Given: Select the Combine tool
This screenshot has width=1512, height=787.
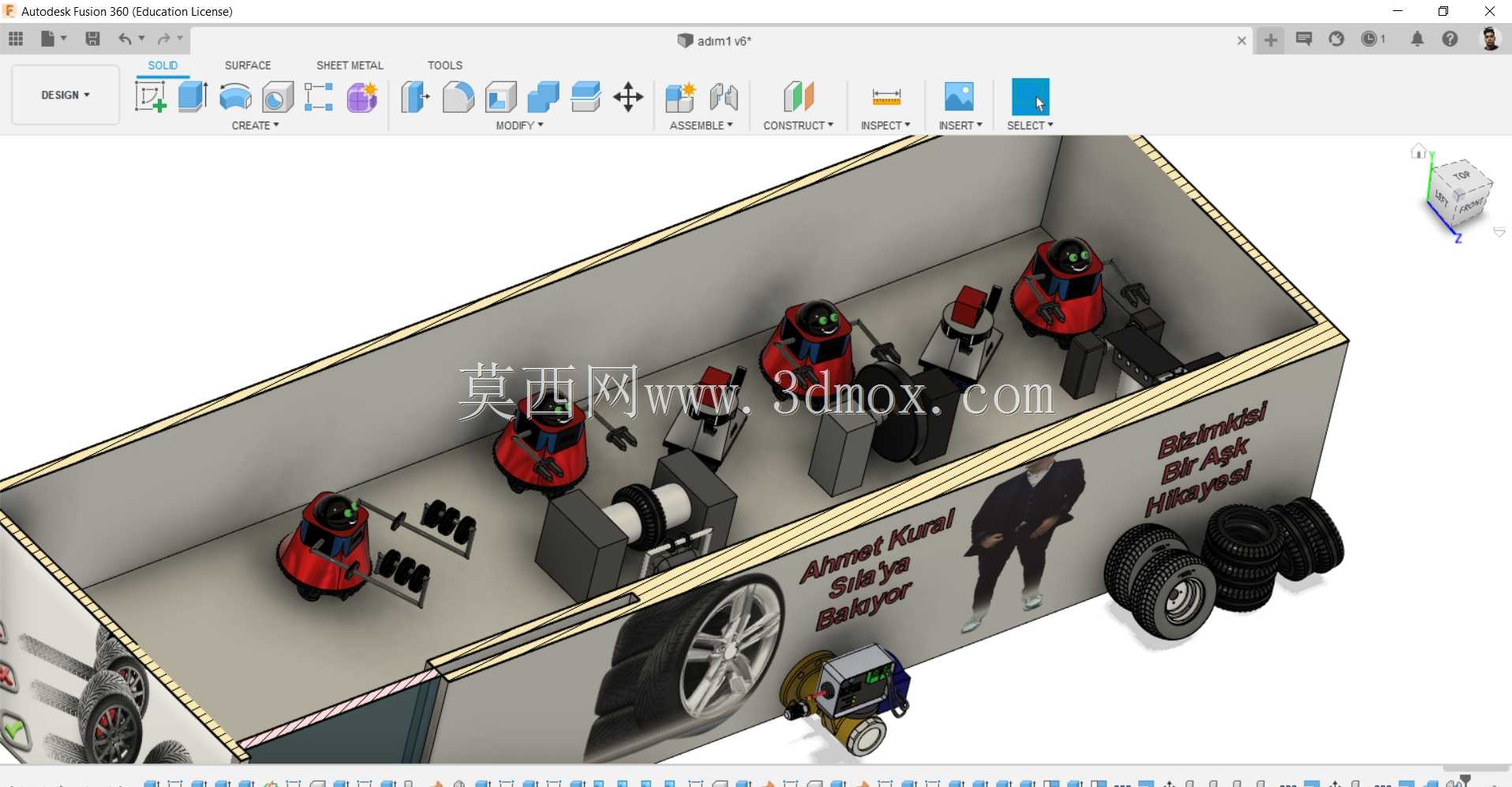Looking at the screenshot, I should click(543, 97).
